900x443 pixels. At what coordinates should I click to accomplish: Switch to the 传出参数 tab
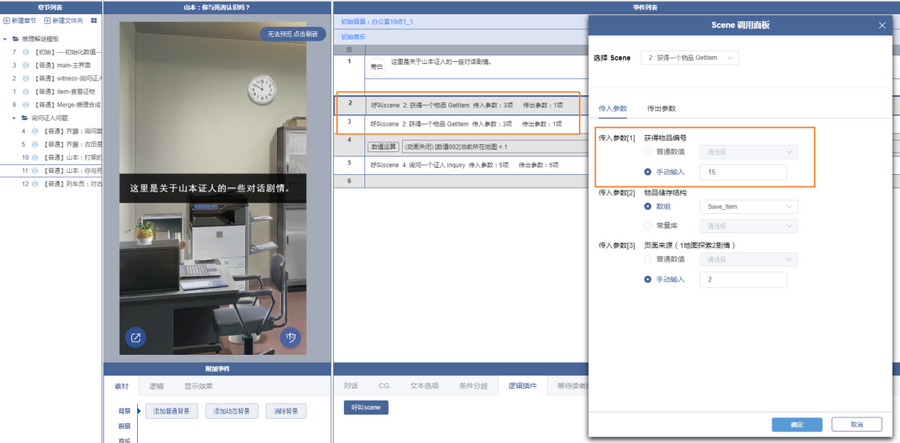(x=661, y=108)
